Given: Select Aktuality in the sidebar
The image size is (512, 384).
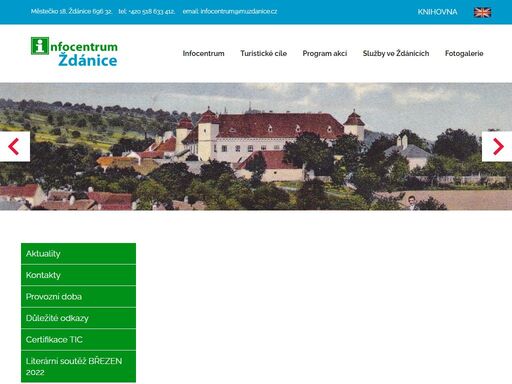Looking at the screenshot, I should 78,254.
